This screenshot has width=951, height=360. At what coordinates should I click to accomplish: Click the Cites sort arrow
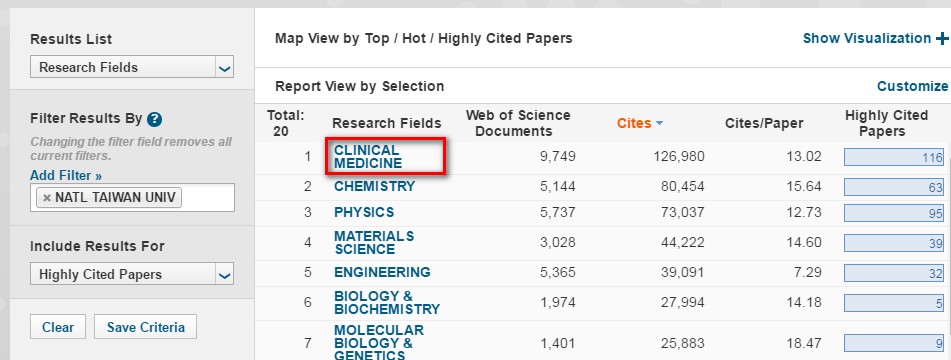(x=659, y=124)
